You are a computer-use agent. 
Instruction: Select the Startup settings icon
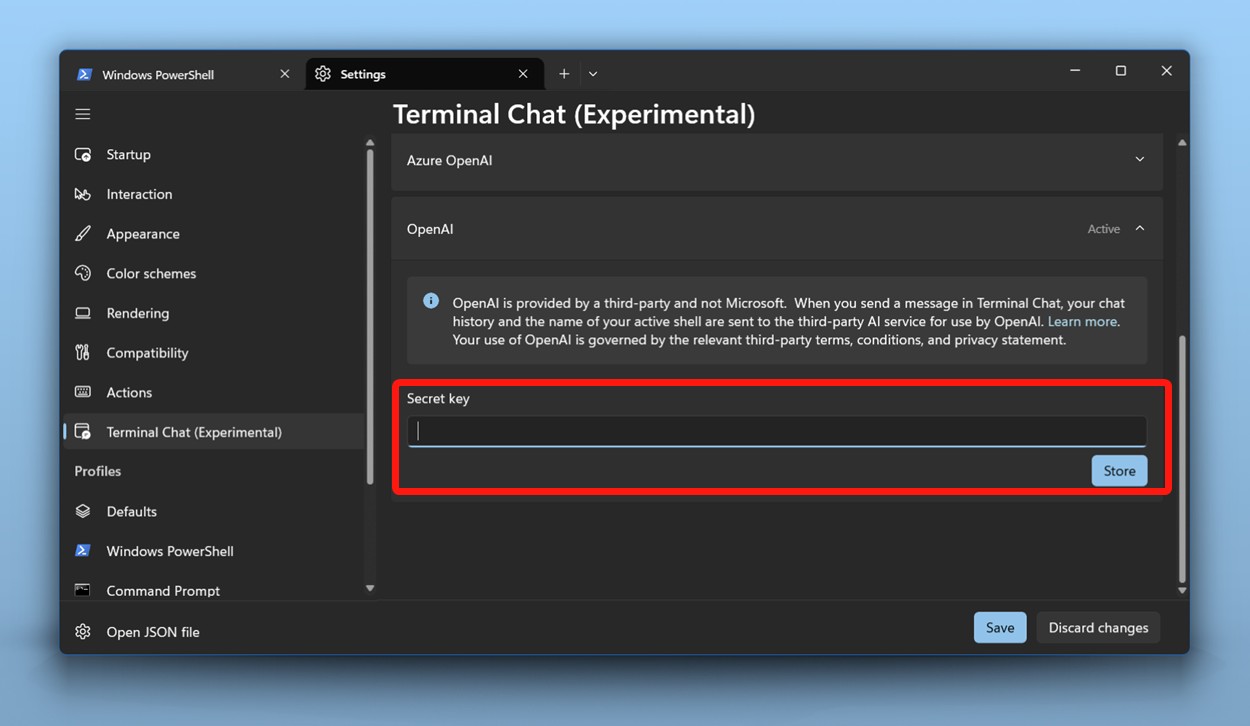(83, 154)
